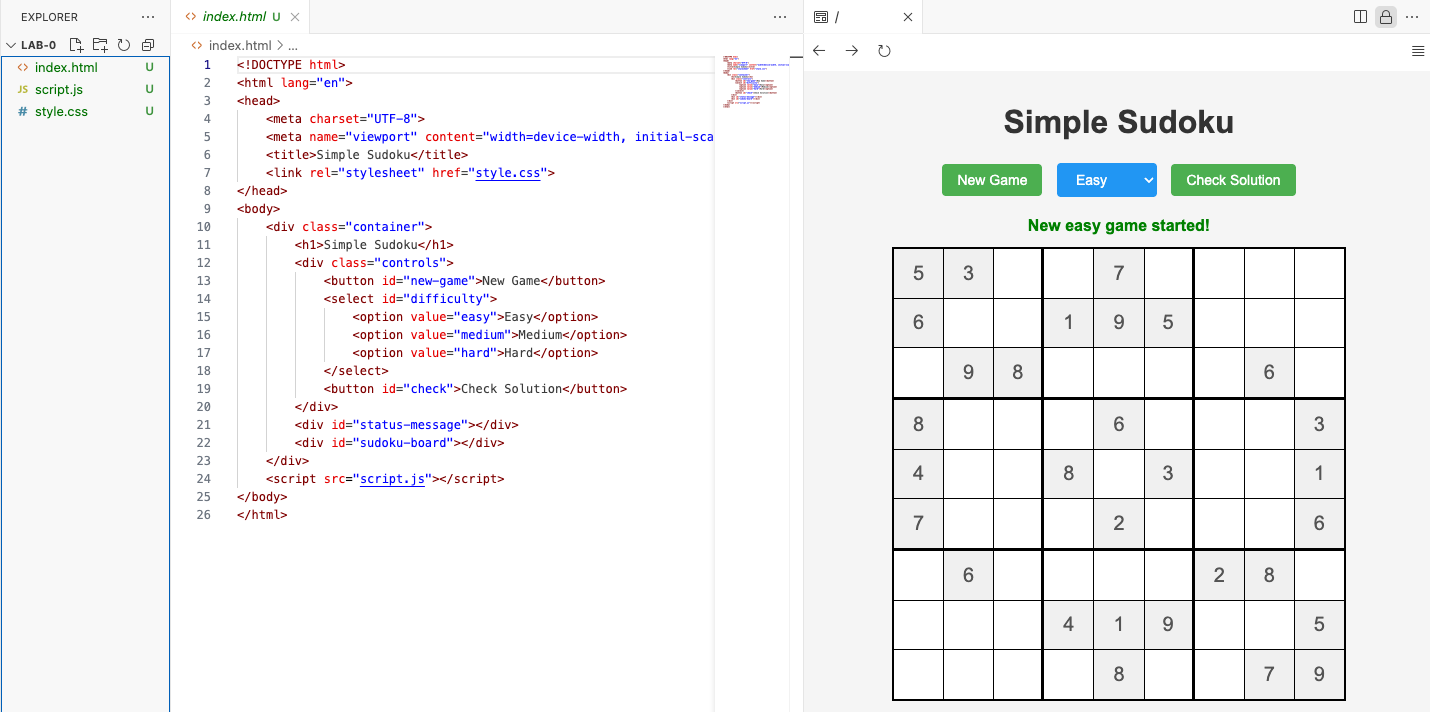Click the Simple Sudoku heading in preview
Screen dimensions: 1430x712
1118,123
